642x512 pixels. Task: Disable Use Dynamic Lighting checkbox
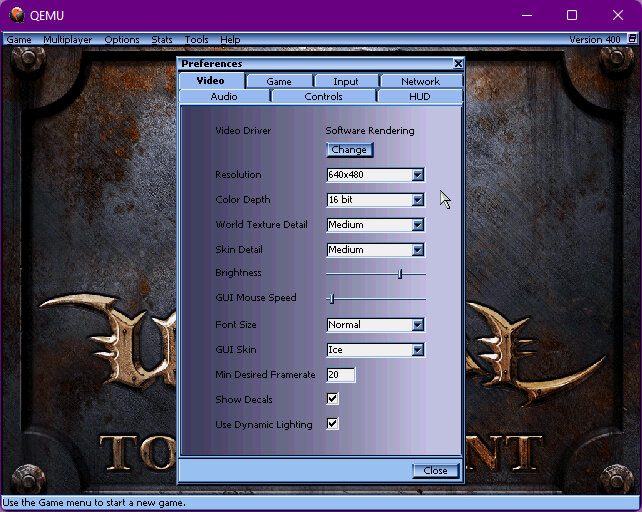[332, 424]
